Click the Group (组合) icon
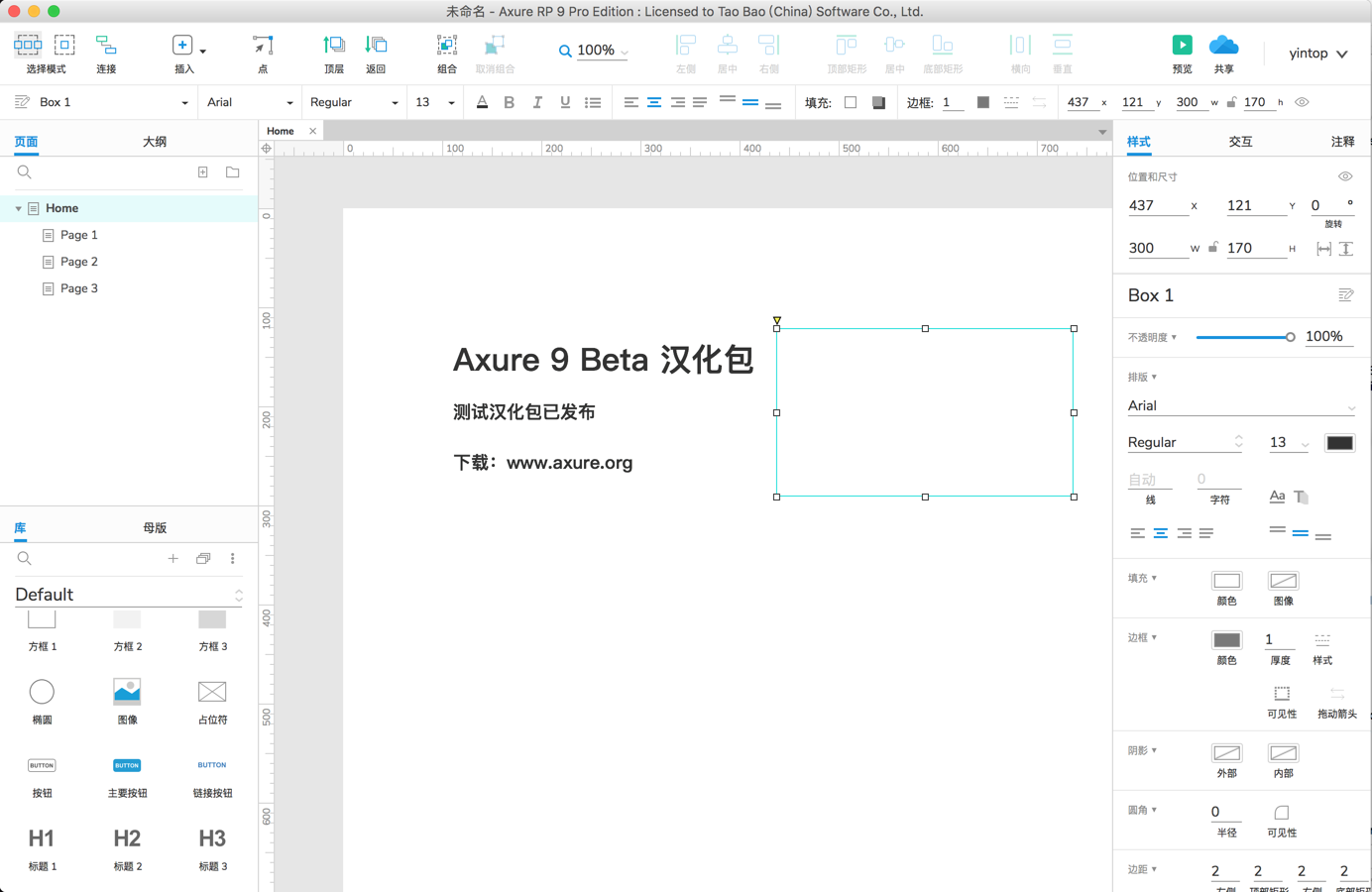Viewport: 1372px width, 892px height. tap(447, 46)
